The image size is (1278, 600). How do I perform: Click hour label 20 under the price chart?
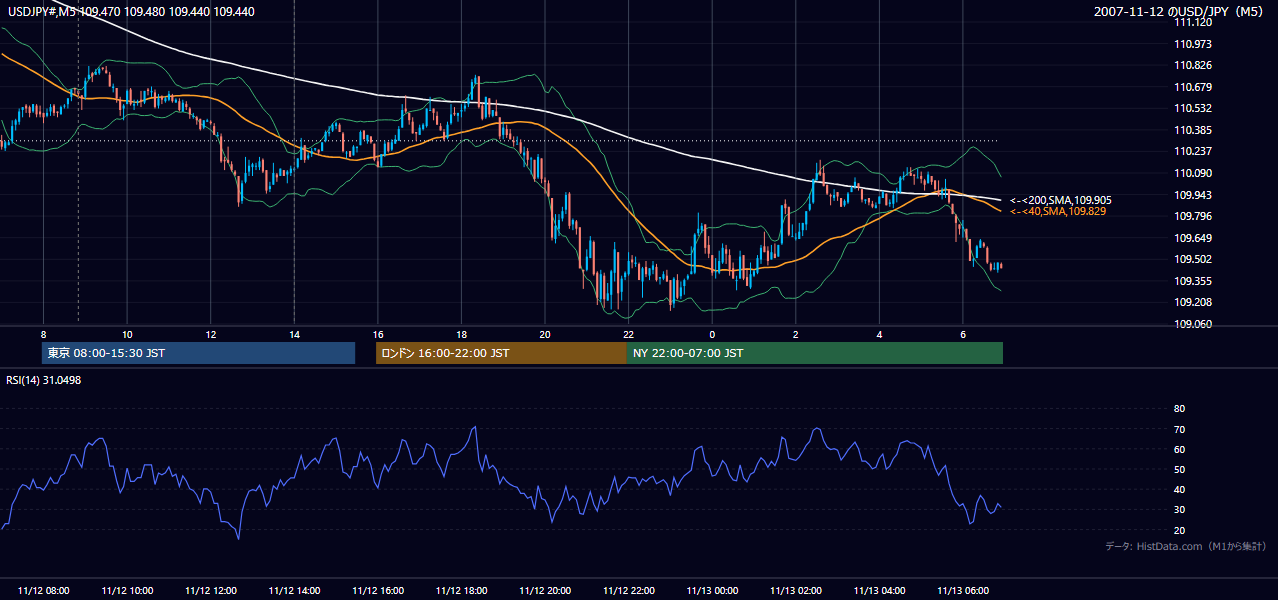(545, 334)
